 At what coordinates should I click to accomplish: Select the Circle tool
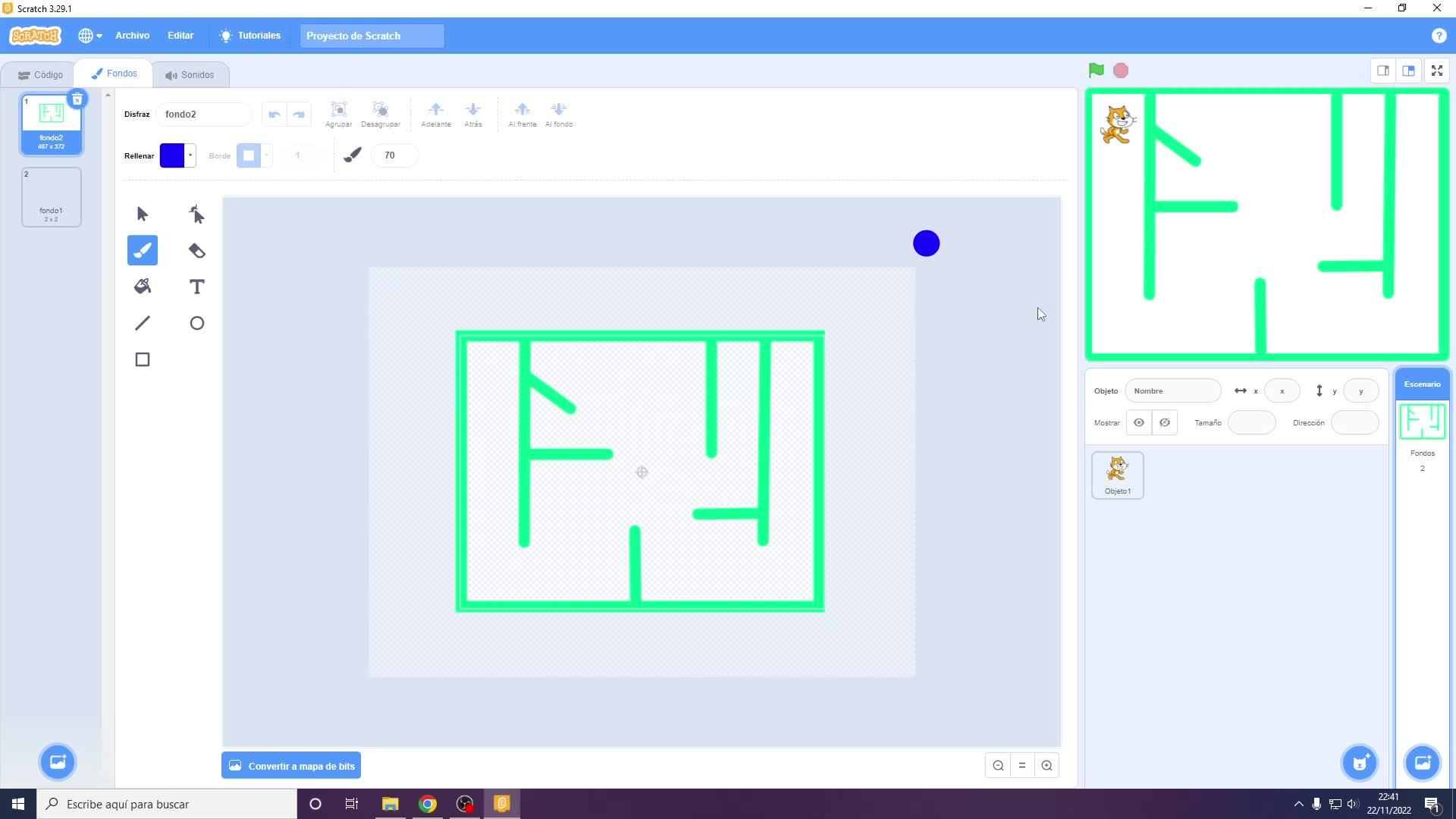pyautogui.click(x=196, y=323)
